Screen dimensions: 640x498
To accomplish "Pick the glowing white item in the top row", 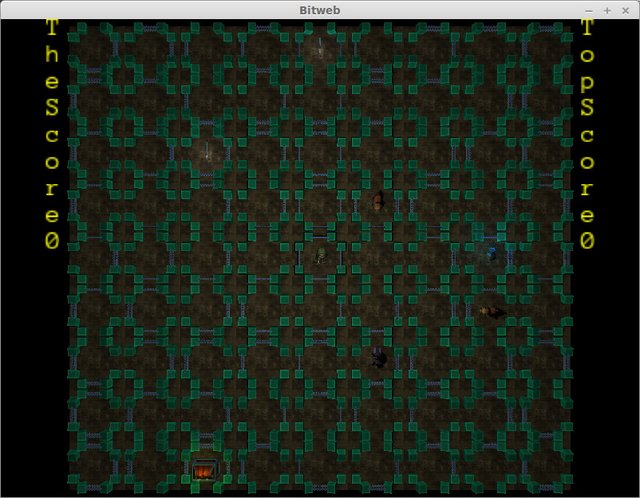I will (x=320, y=47).
